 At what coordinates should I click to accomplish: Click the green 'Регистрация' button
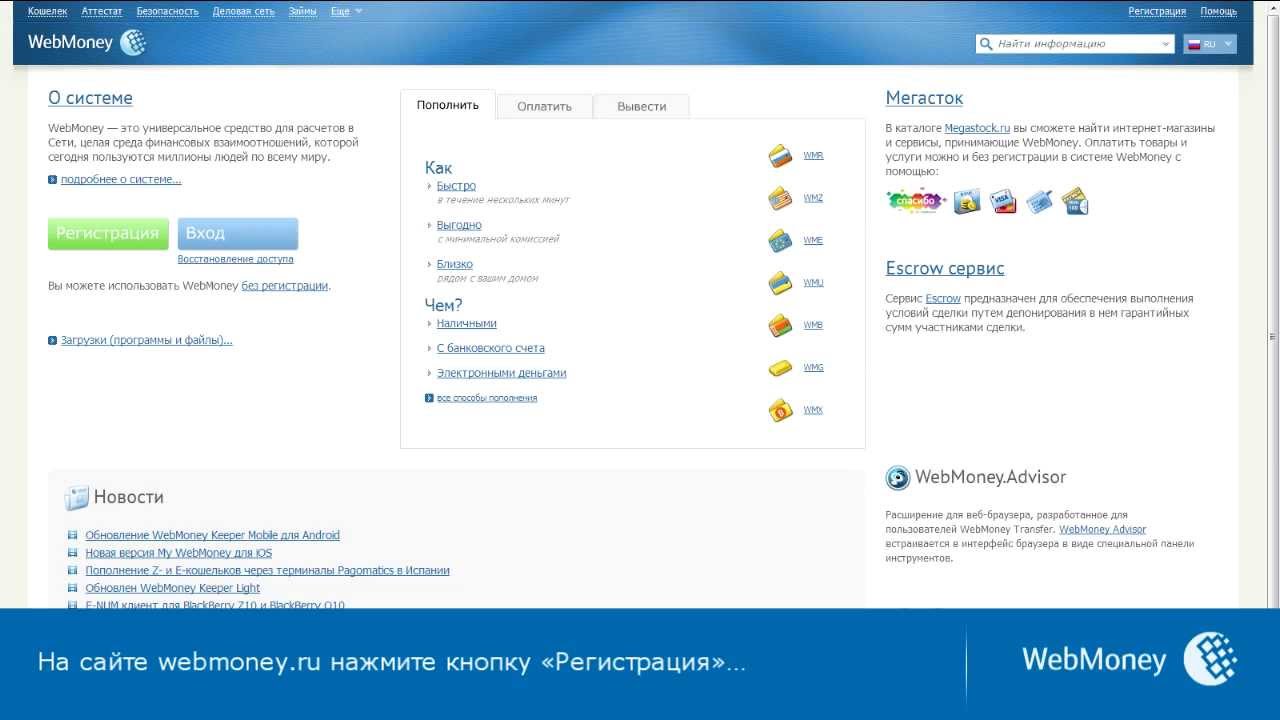pos(108,233)
